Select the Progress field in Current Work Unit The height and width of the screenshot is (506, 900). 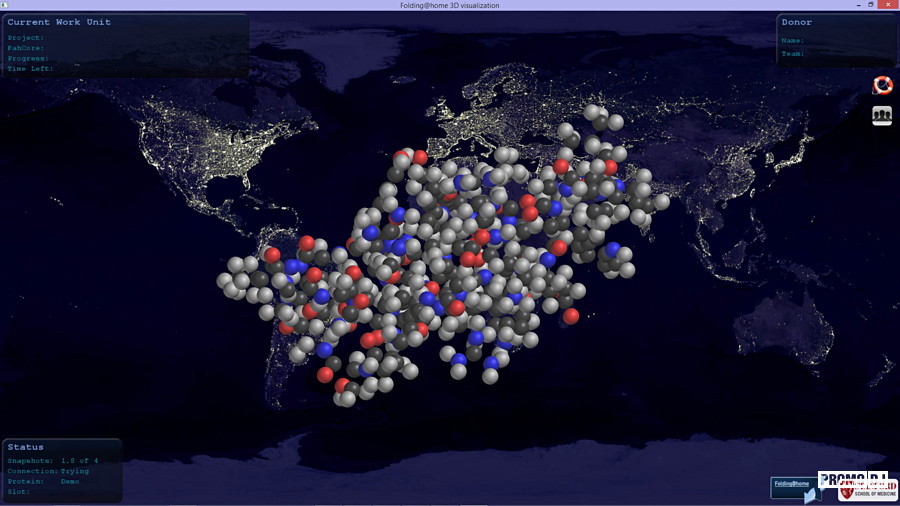(x=28, y=58)
